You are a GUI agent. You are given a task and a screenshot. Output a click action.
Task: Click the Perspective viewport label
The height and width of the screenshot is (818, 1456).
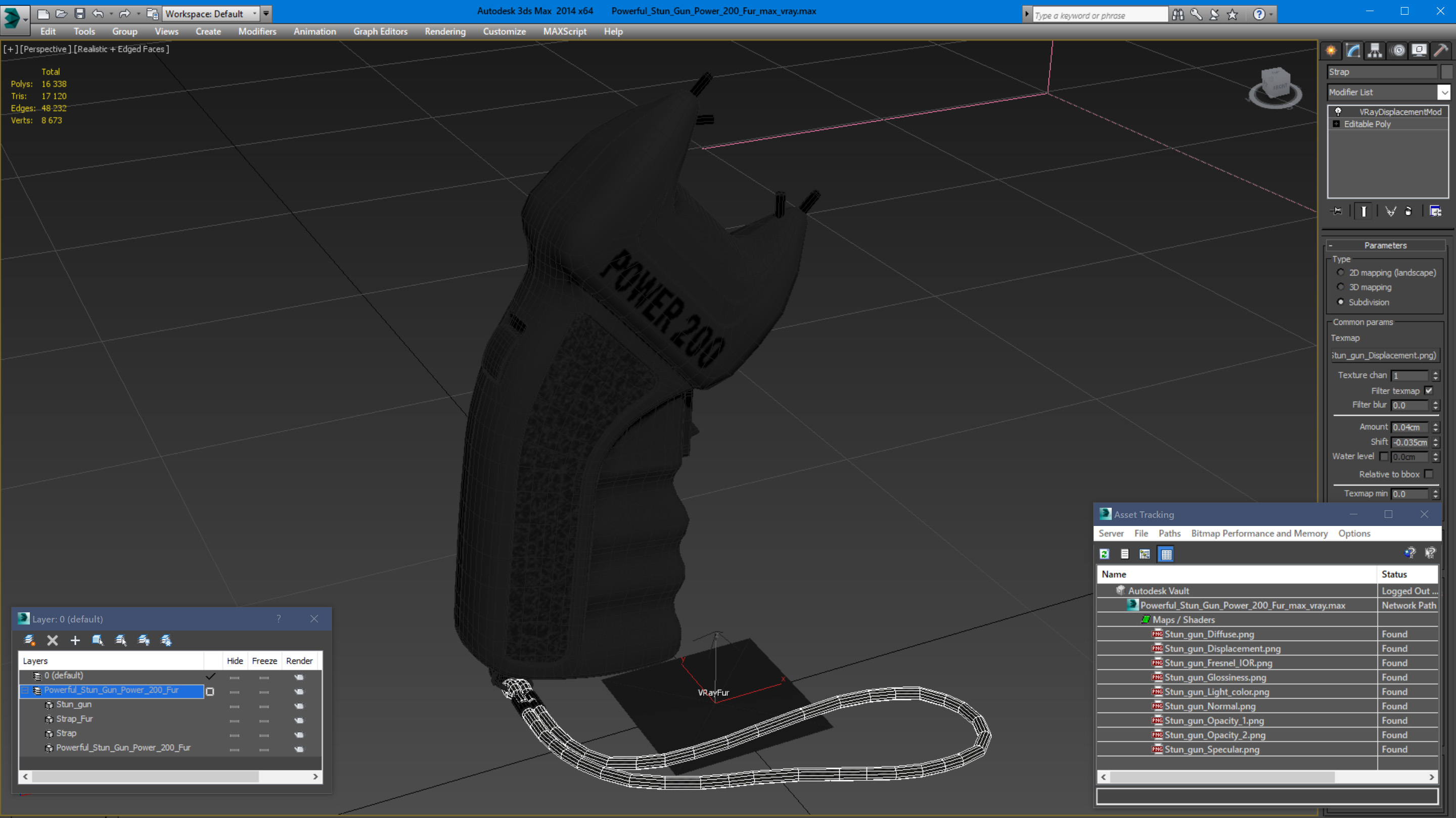pyautogui.click(x=46, y=49)
